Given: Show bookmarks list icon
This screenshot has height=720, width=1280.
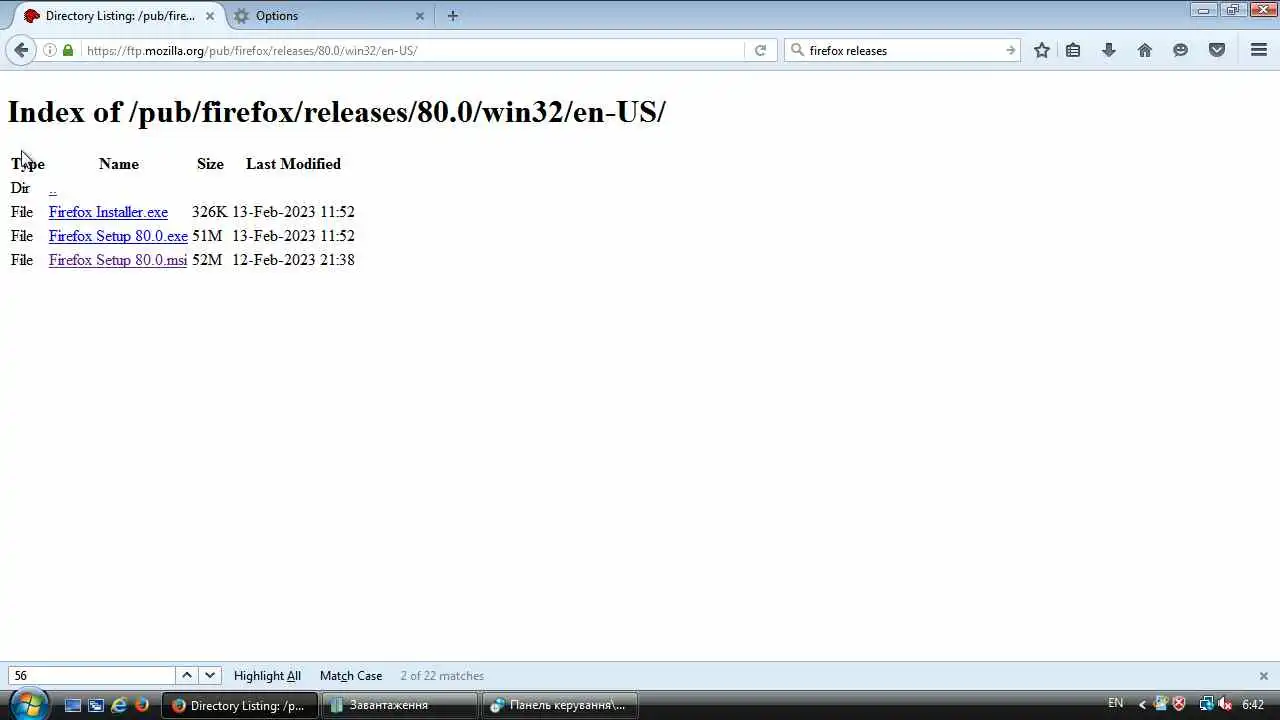Looking at the screenshot, I should pos(1073,50).
